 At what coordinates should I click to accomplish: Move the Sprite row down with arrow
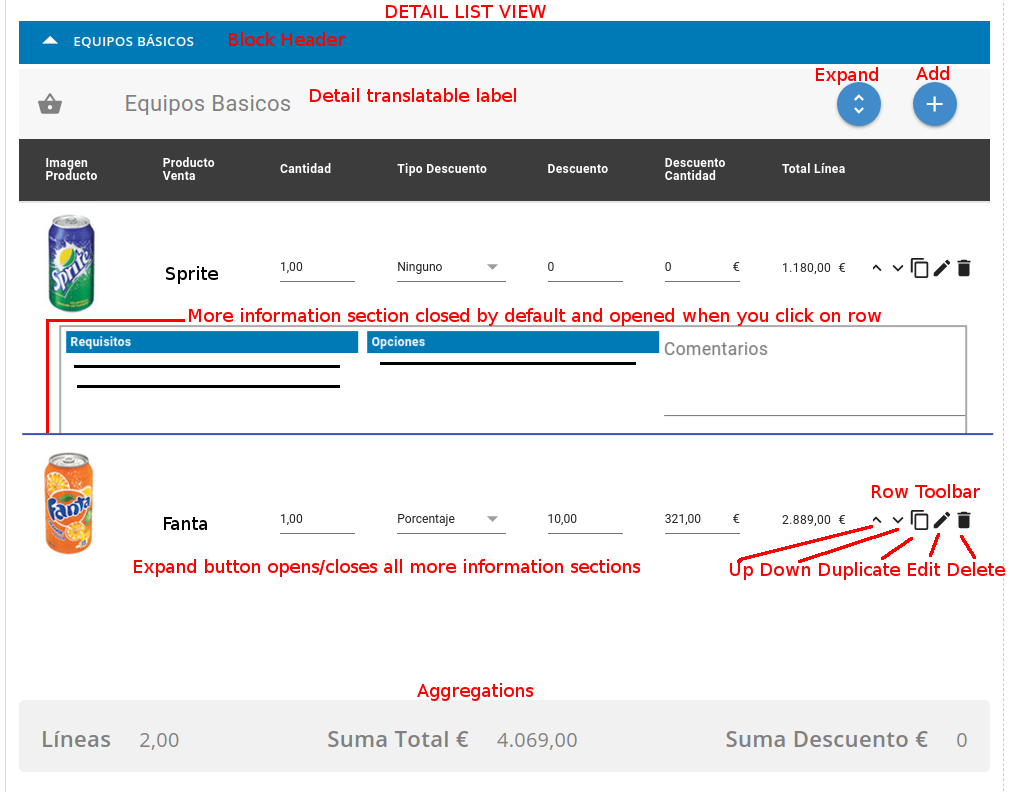pyautogui.click(x=898, y=268)
